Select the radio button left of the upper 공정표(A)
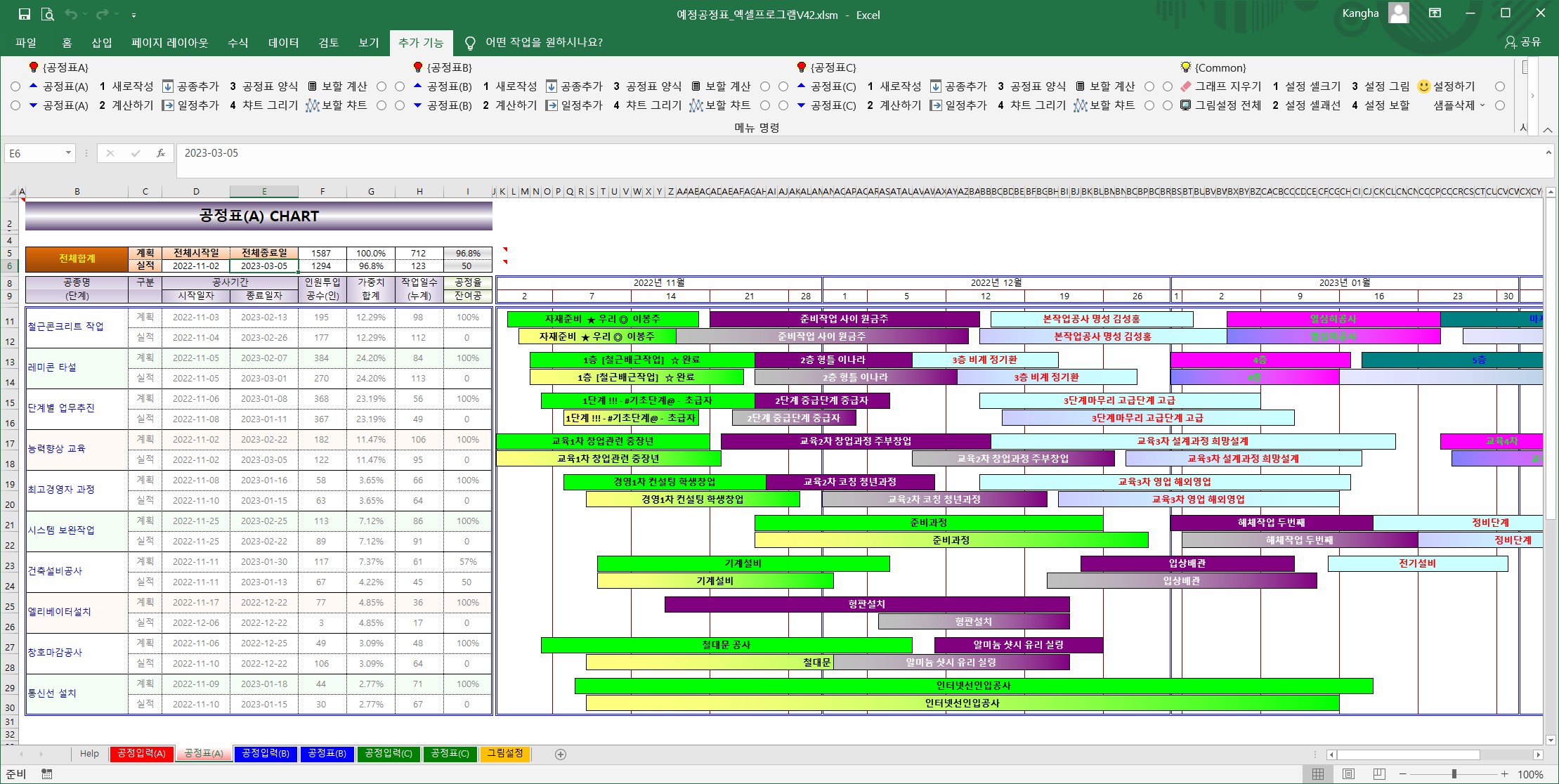1559x784 pixels. point(15,86)
